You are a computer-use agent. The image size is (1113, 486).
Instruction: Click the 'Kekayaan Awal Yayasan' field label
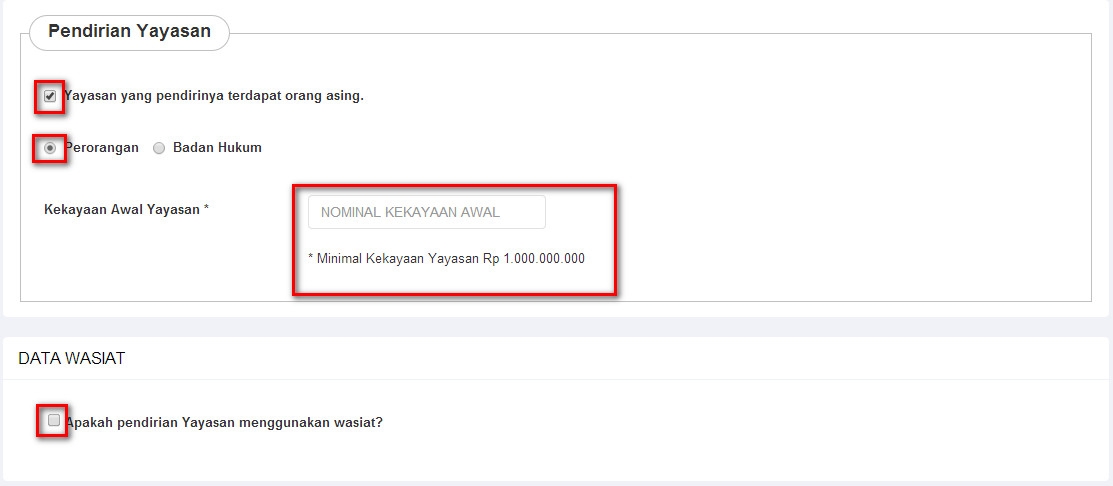pyautogui.click(x=122, y=210)
